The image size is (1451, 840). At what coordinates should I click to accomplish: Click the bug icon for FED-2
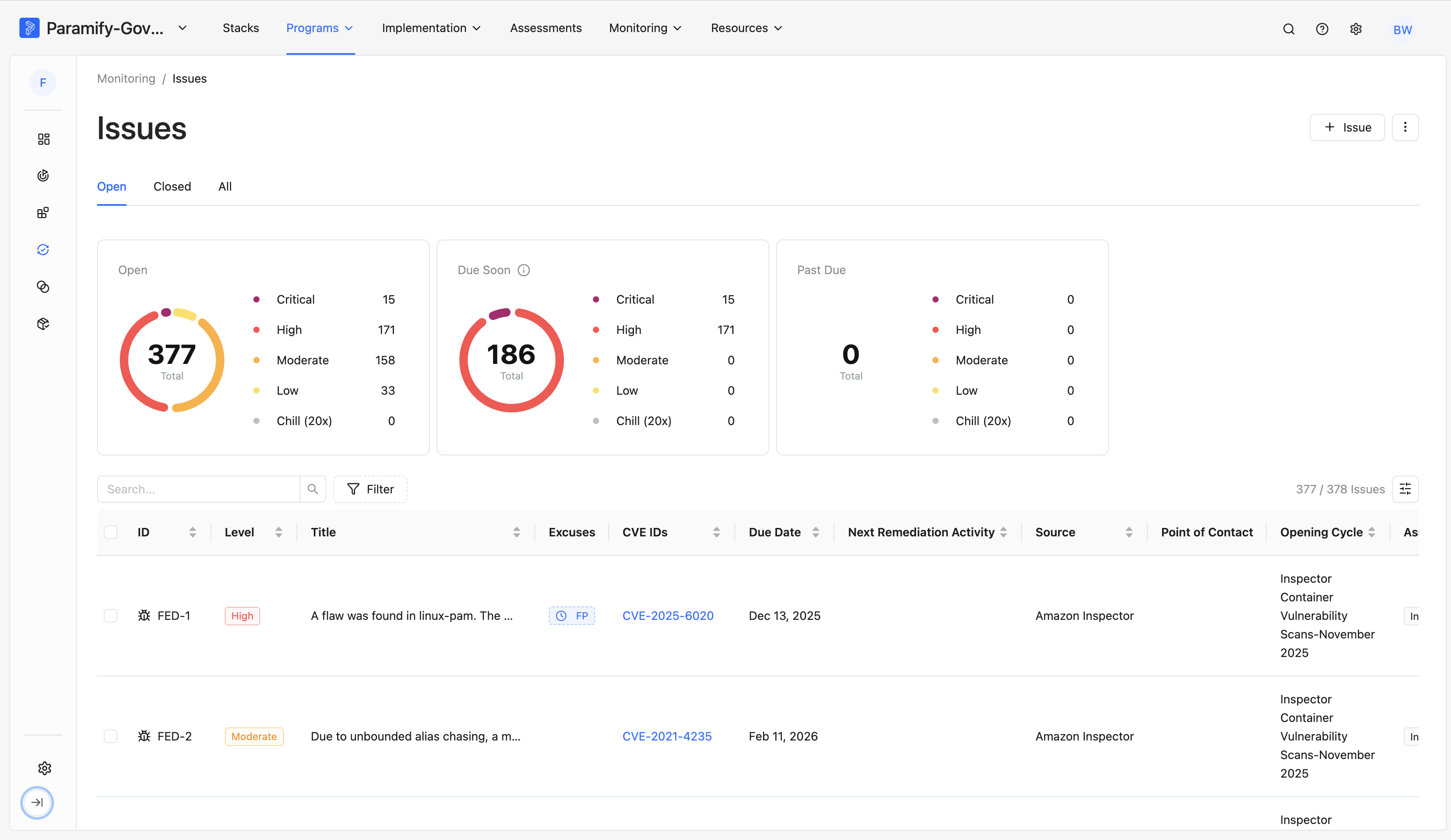point(144,736)
